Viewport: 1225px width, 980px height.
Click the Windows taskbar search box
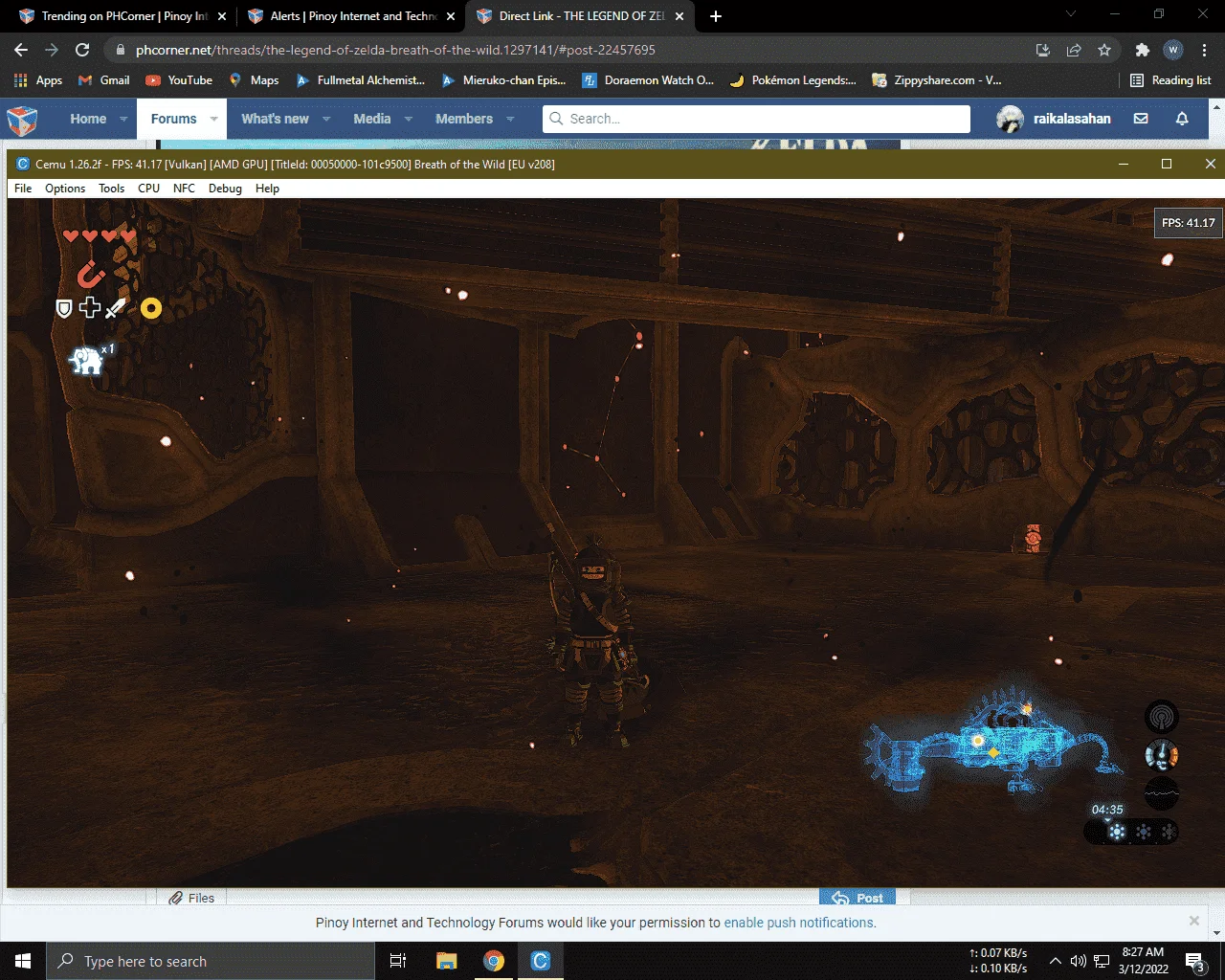(x=210, y=961)
